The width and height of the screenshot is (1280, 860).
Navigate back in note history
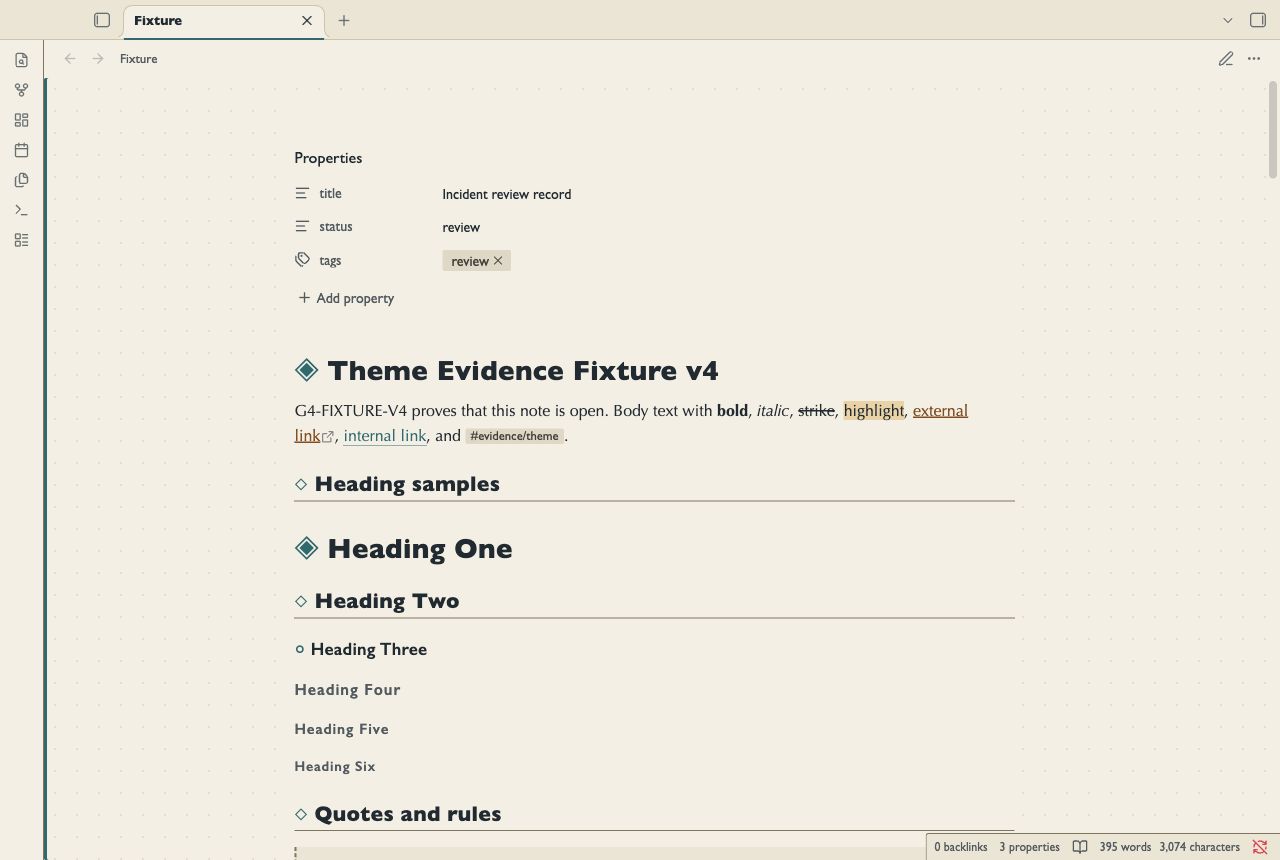[70, 59]
